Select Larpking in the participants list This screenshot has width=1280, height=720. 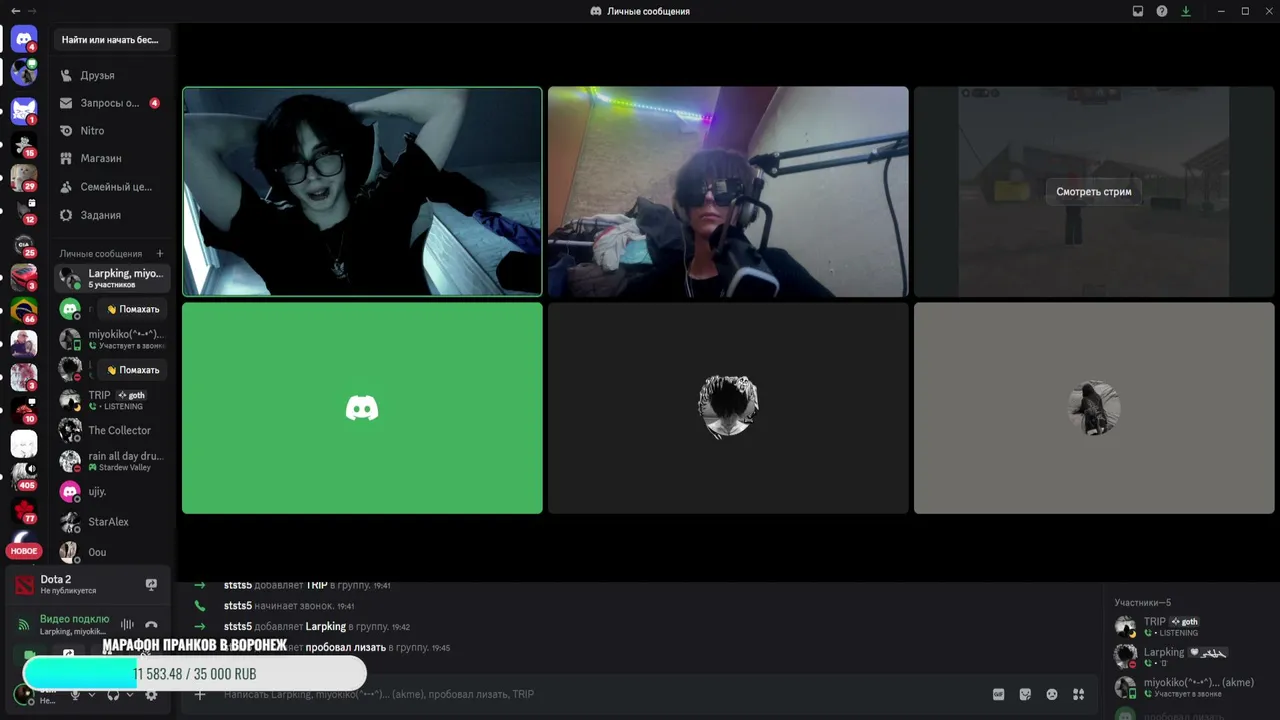point(1190,657)
